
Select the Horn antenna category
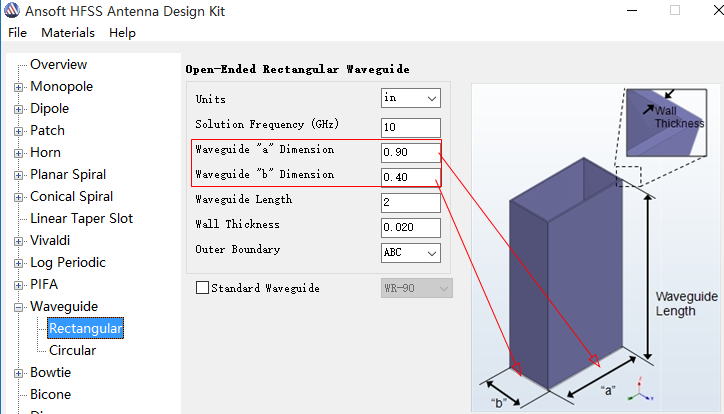(45, 152)
